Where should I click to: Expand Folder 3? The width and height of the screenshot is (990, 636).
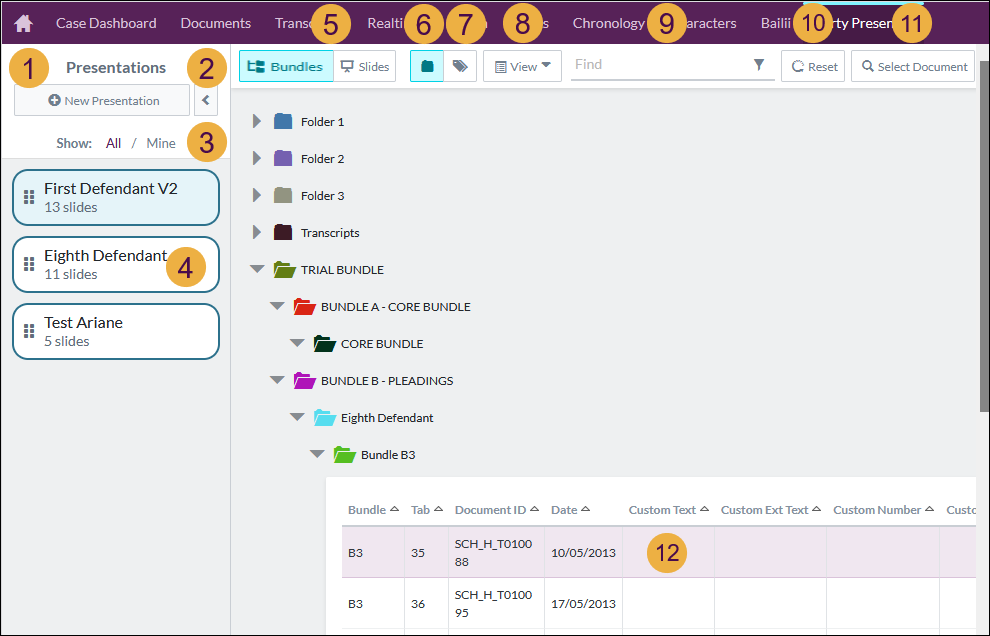[x=256, y=196]
